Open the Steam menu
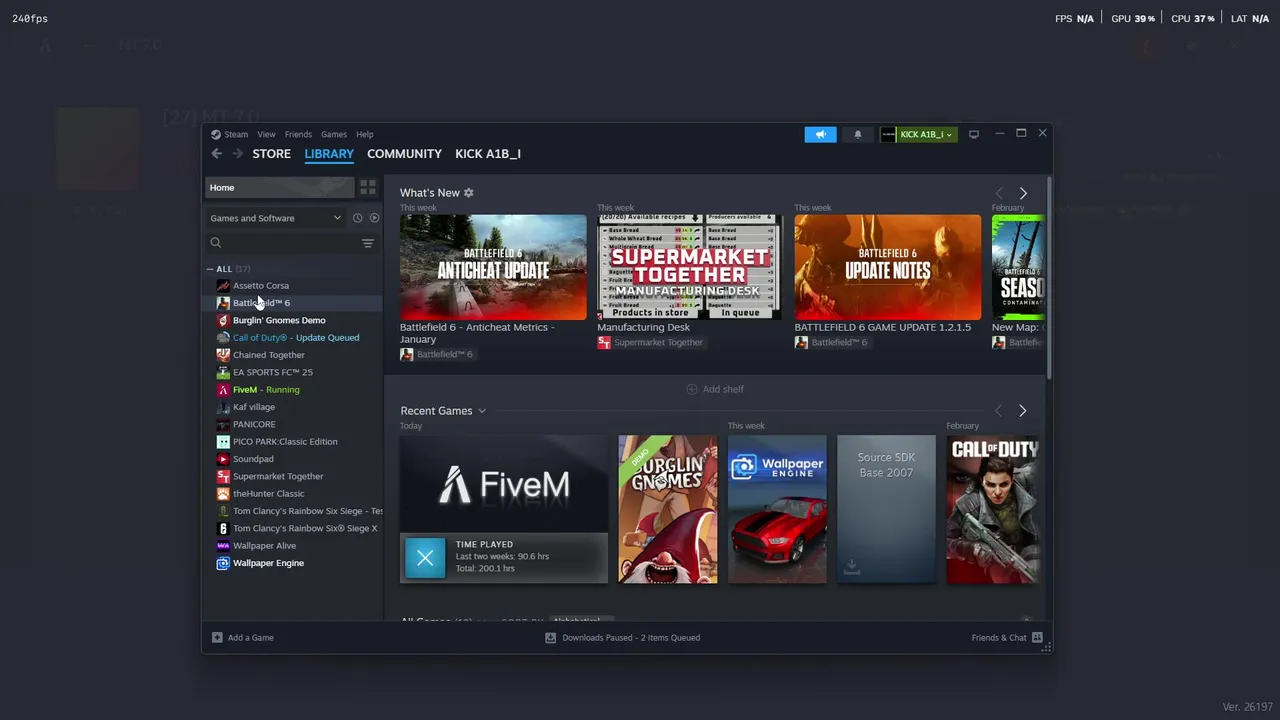Screen dimensions: 1280x720 (x=236, y=134)
